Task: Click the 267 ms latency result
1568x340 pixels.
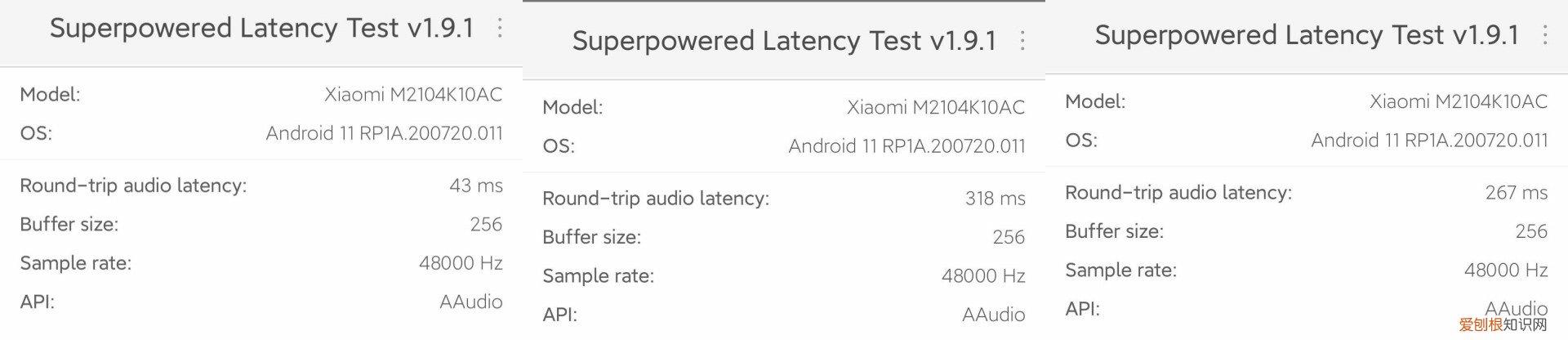Action: click(1516, 193)
